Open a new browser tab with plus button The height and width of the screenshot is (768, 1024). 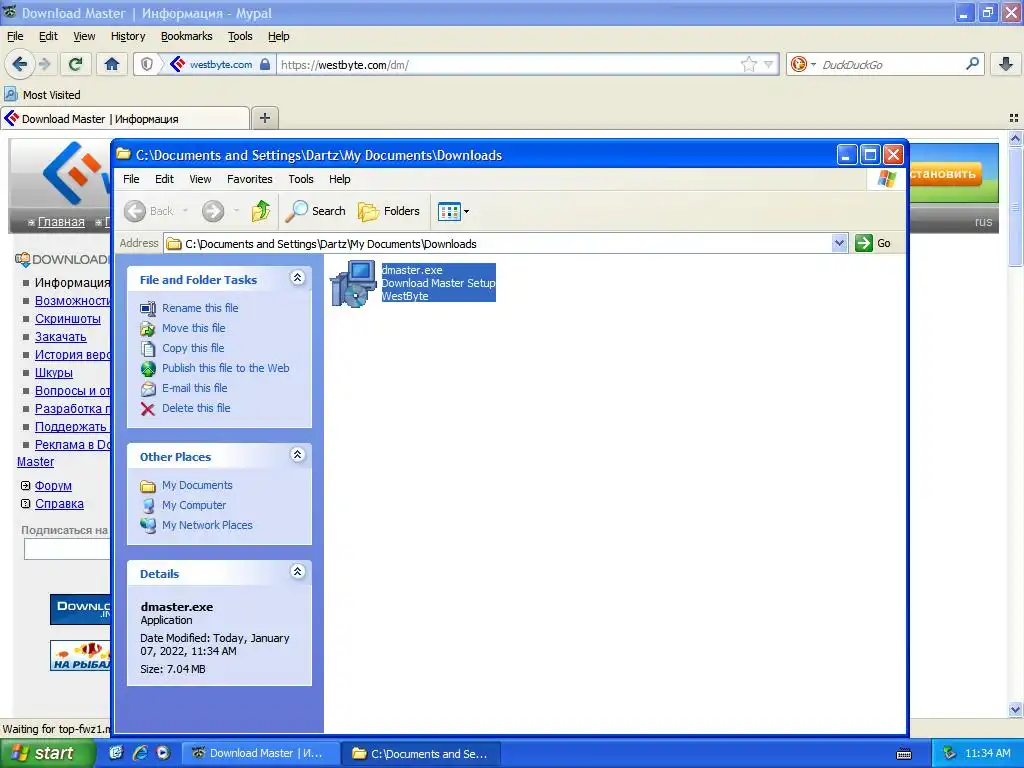click(x=264, y=118)
